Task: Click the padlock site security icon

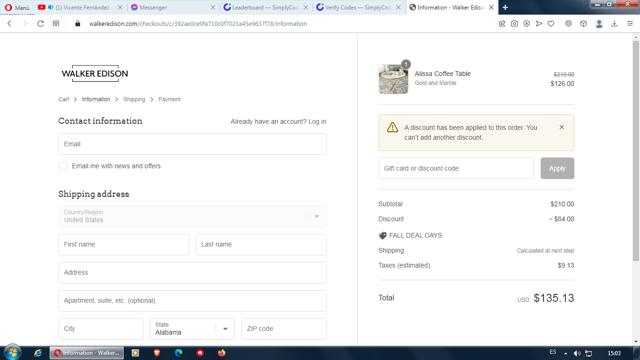Action: pyautogui.click(x=78, y=24)
